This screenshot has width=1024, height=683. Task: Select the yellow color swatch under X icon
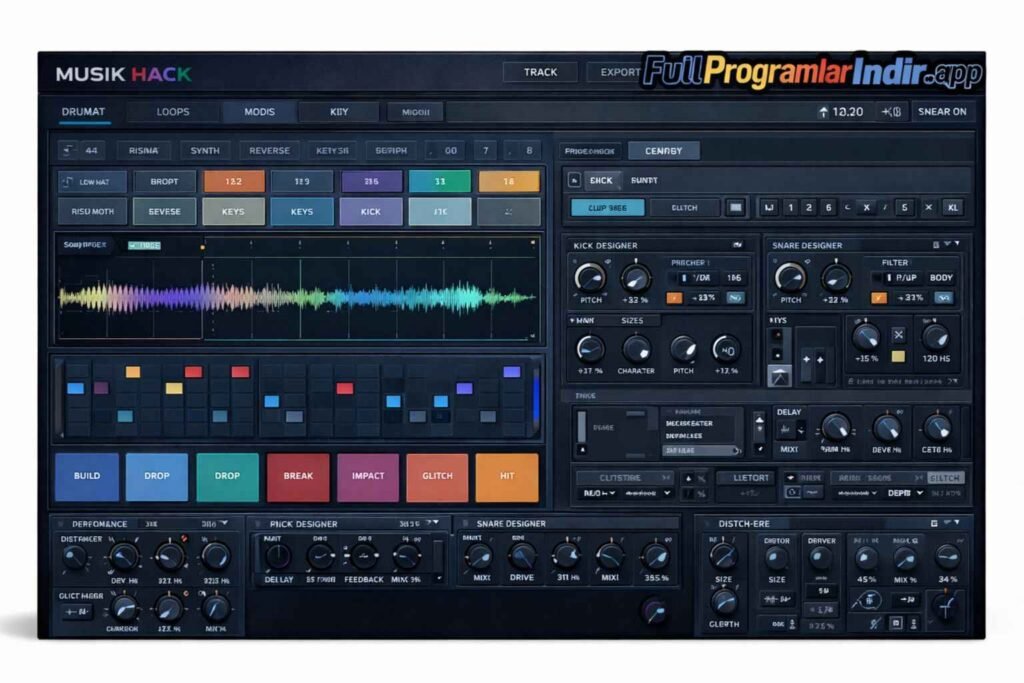[898, 357]
